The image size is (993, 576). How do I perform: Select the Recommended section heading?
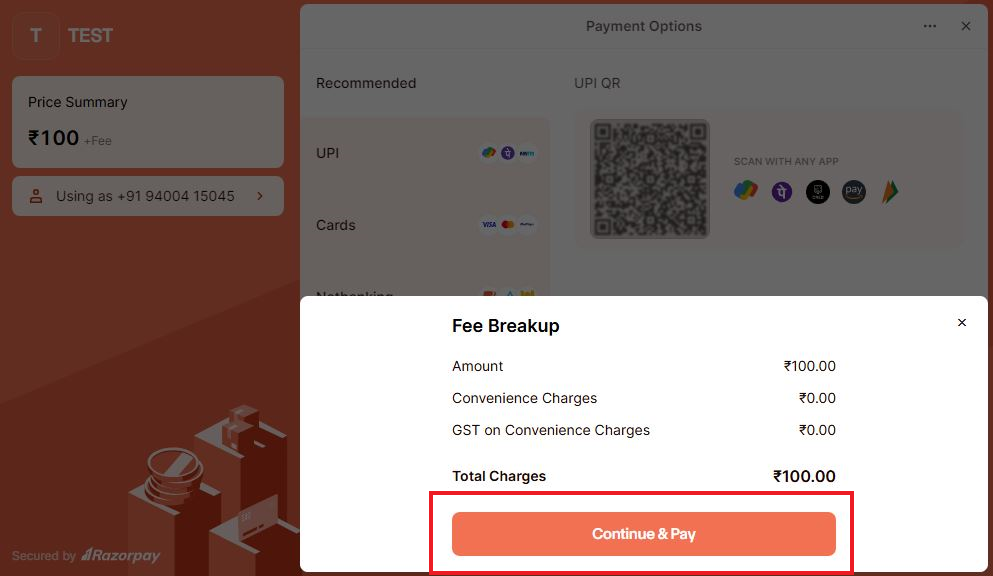(366, 83)
